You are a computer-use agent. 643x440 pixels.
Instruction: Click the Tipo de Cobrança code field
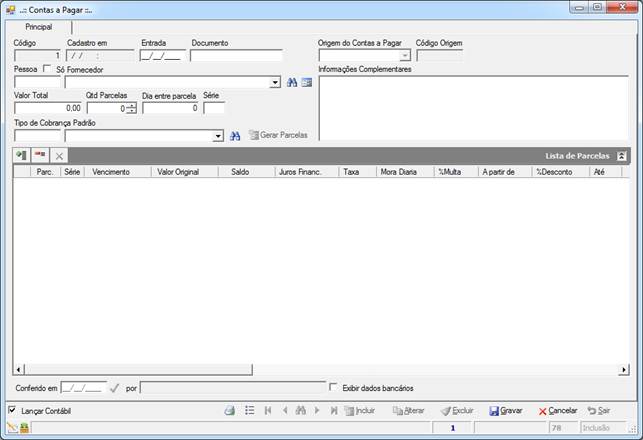(x=37, y=135)
